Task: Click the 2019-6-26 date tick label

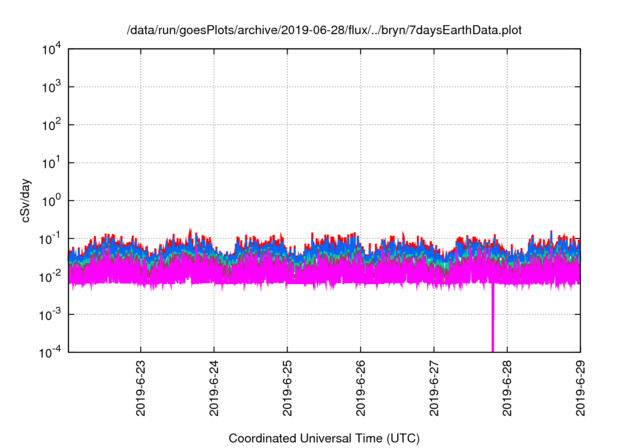Action: [360, 388]
